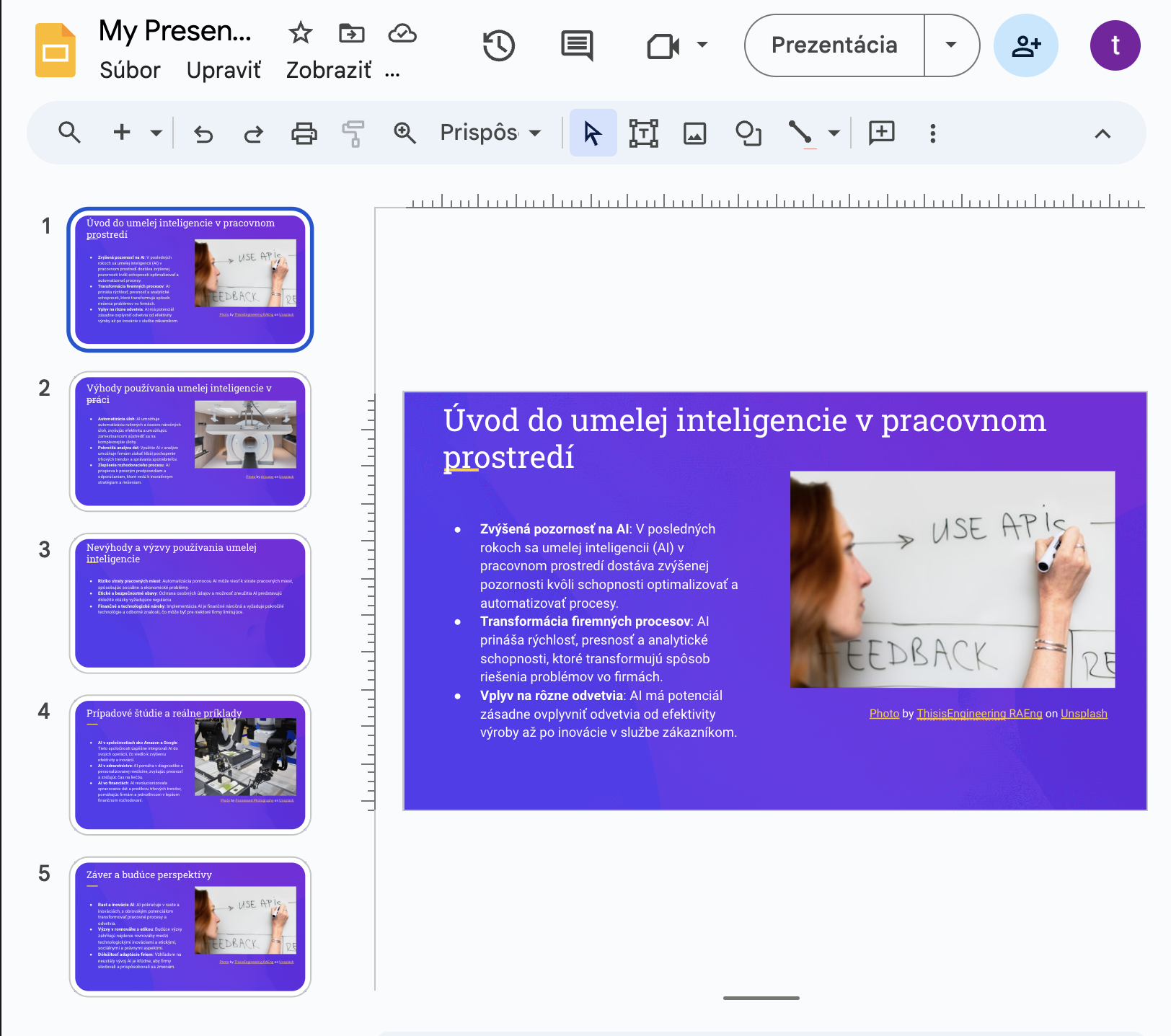Star the presentation
Viewport: 1171px width, 1036px height.
pos(300,32)
